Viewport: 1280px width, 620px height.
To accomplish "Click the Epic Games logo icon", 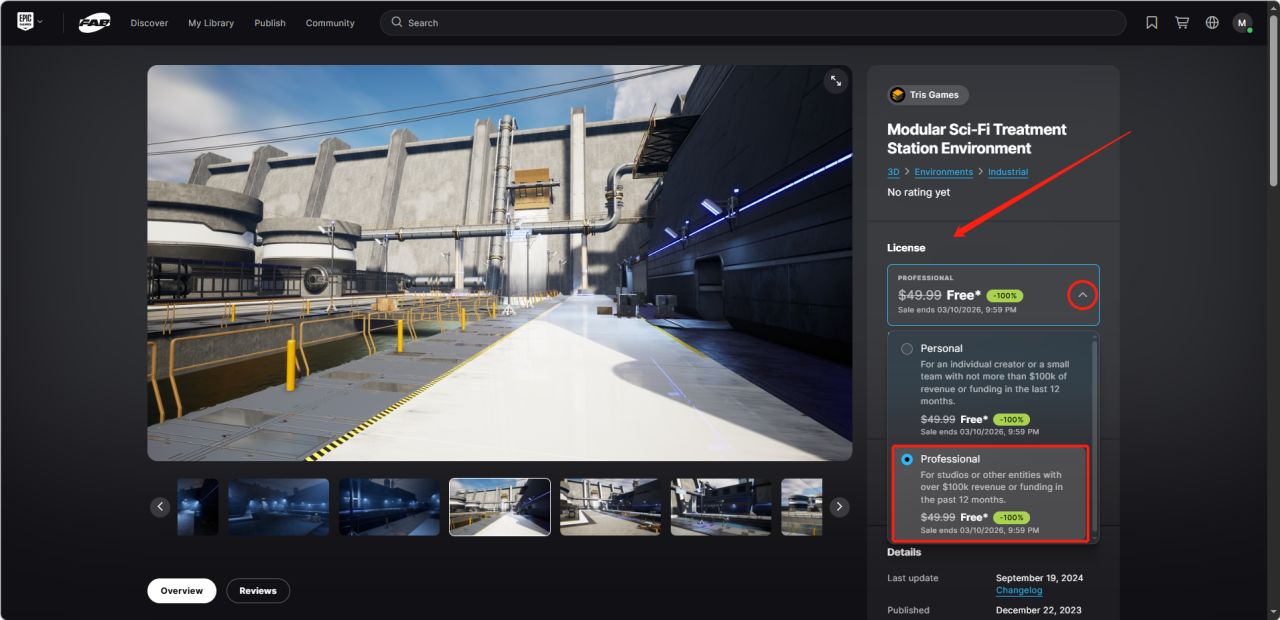I will pos(24,22).
